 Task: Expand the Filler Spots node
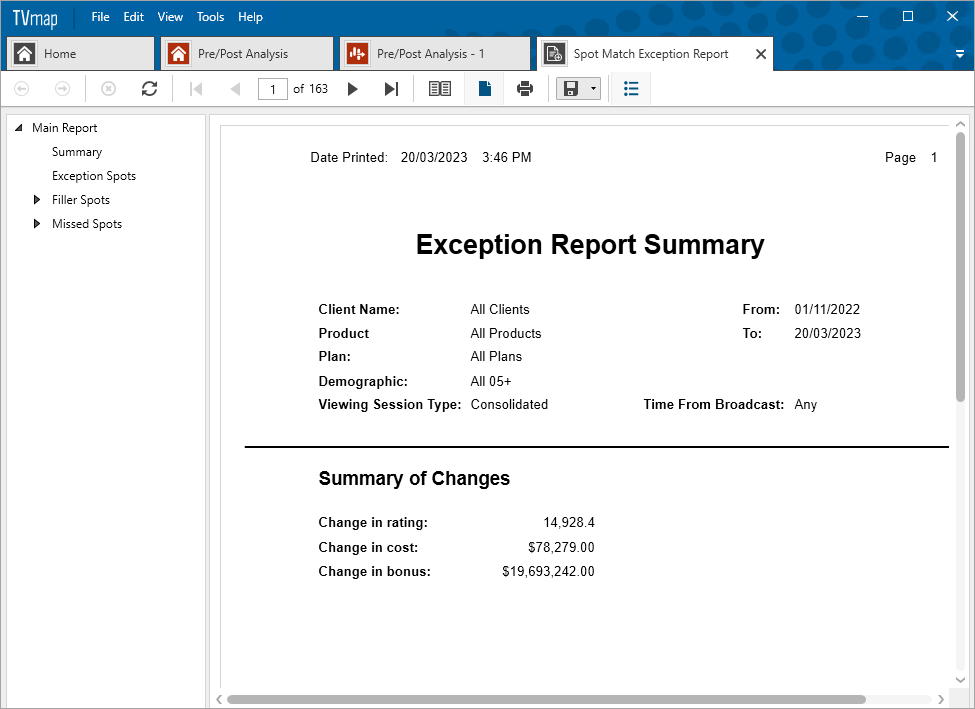(x=37, y=200)
